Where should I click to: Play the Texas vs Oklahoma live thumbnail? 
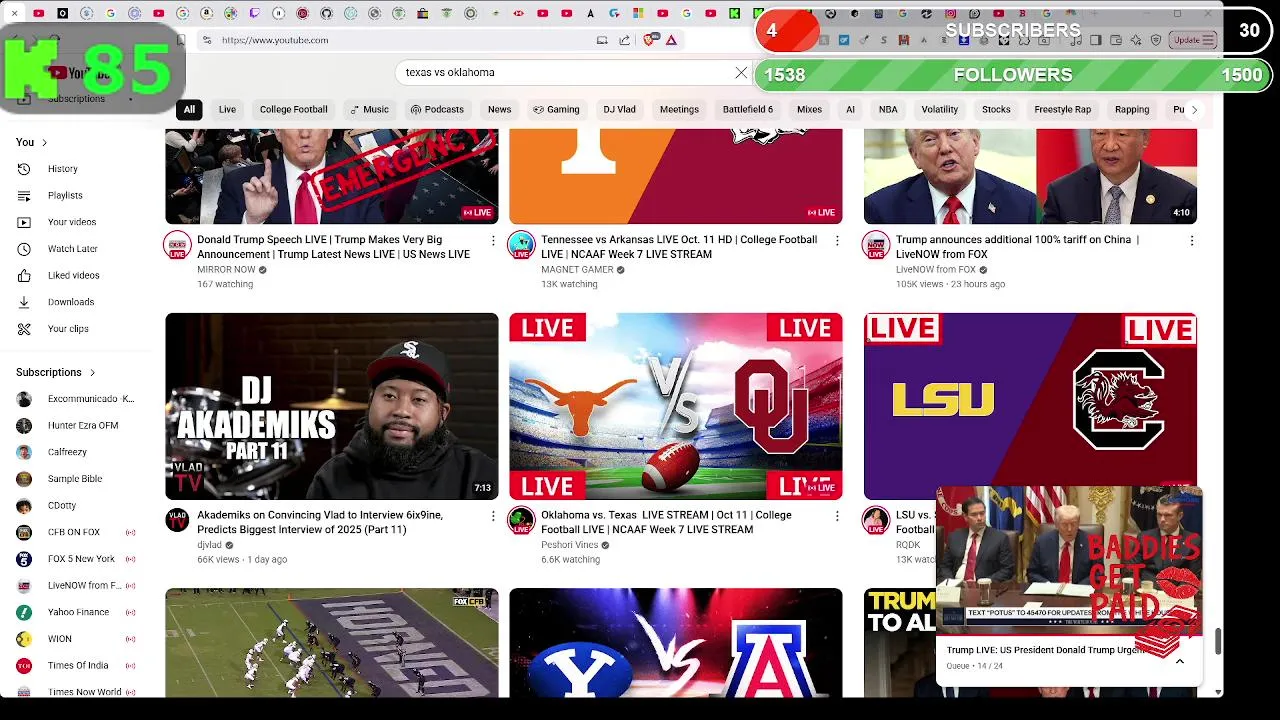tap(676, 406)
